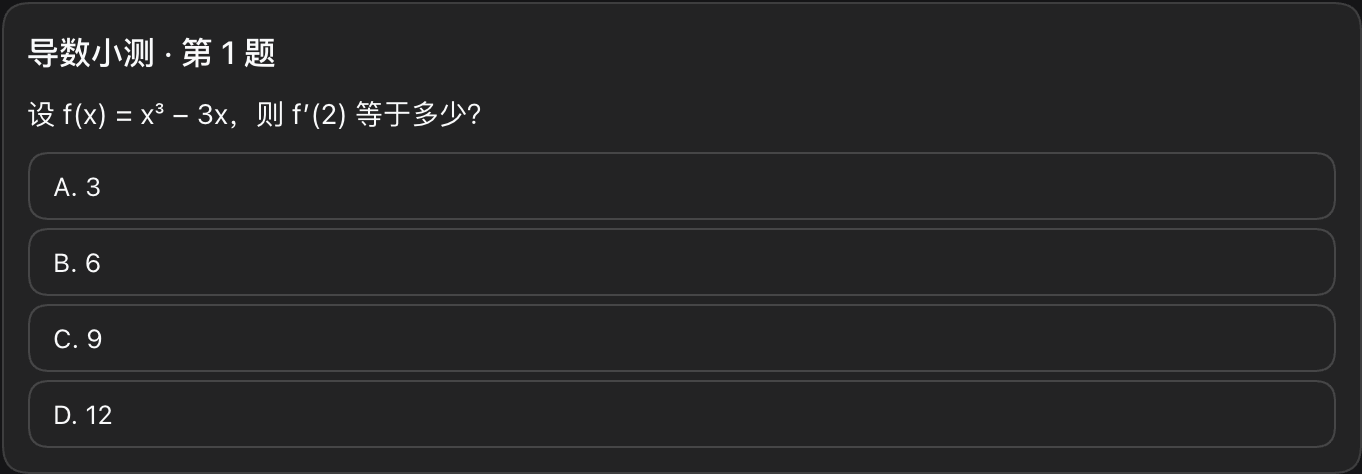Click the "设 f(x)" text in the question
The width and height of the screenshot is (1362, 474).
point(67,116)
